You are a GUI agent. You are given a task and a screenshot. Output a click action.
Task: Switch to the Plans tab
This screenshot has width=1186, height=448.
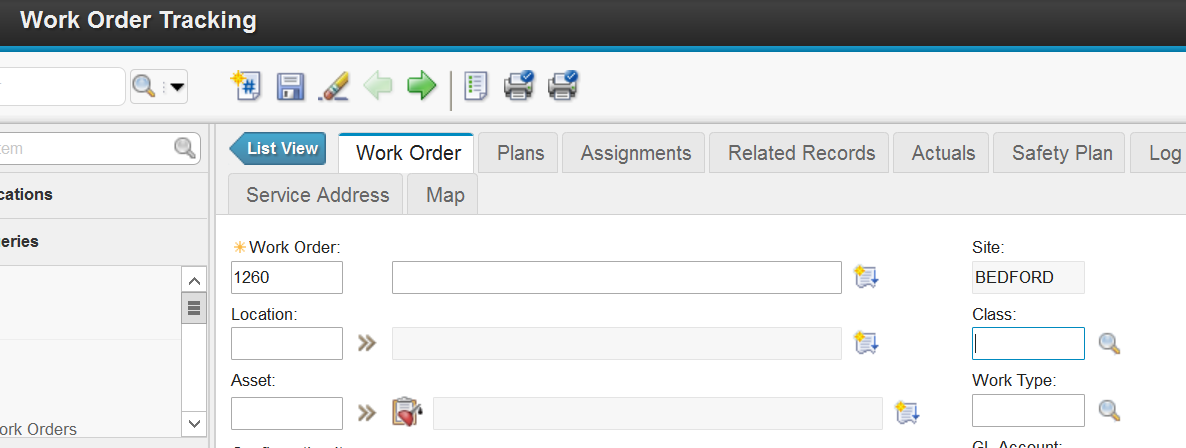[520, 153]
